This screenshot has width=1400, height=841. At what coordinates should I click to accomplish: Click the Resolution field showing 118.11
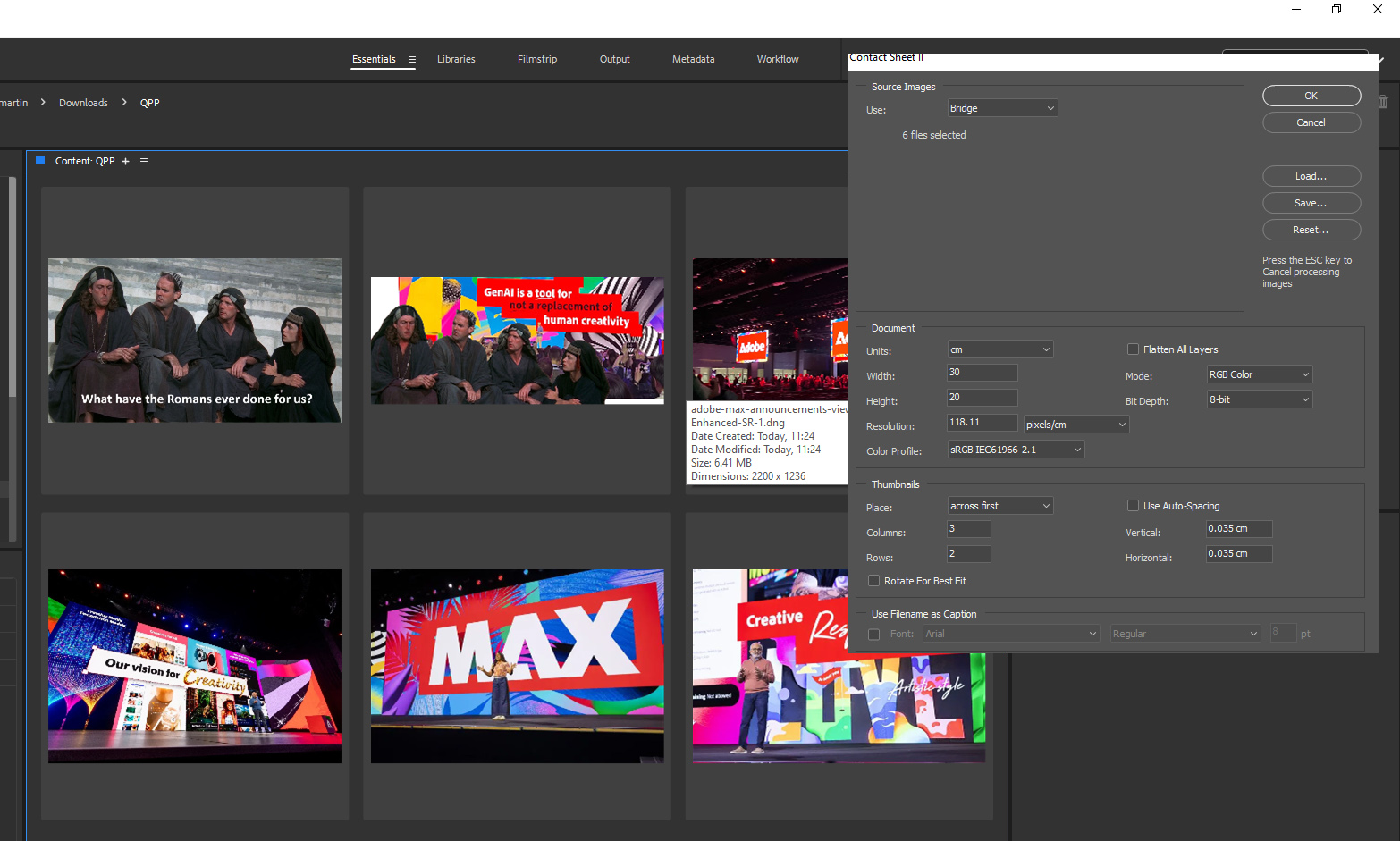[x=983, y=423]
